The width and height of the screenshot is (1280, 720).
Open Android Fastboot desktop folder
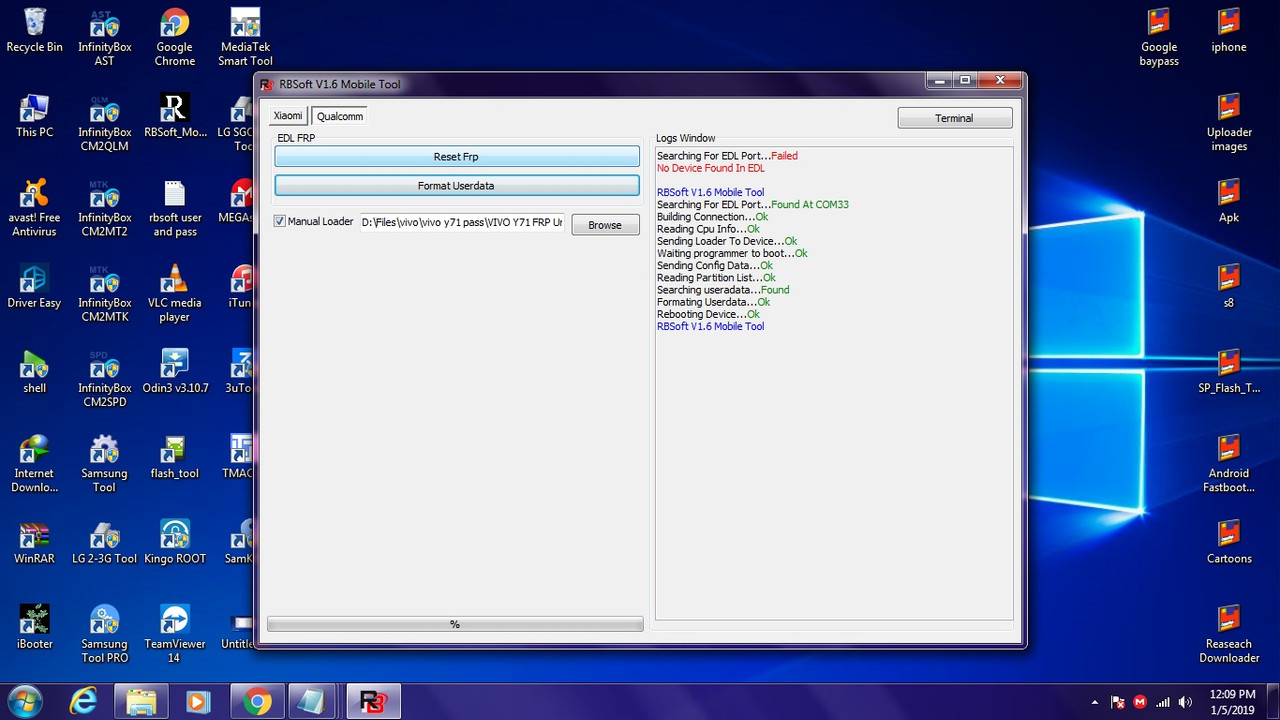click(1229, 465)
